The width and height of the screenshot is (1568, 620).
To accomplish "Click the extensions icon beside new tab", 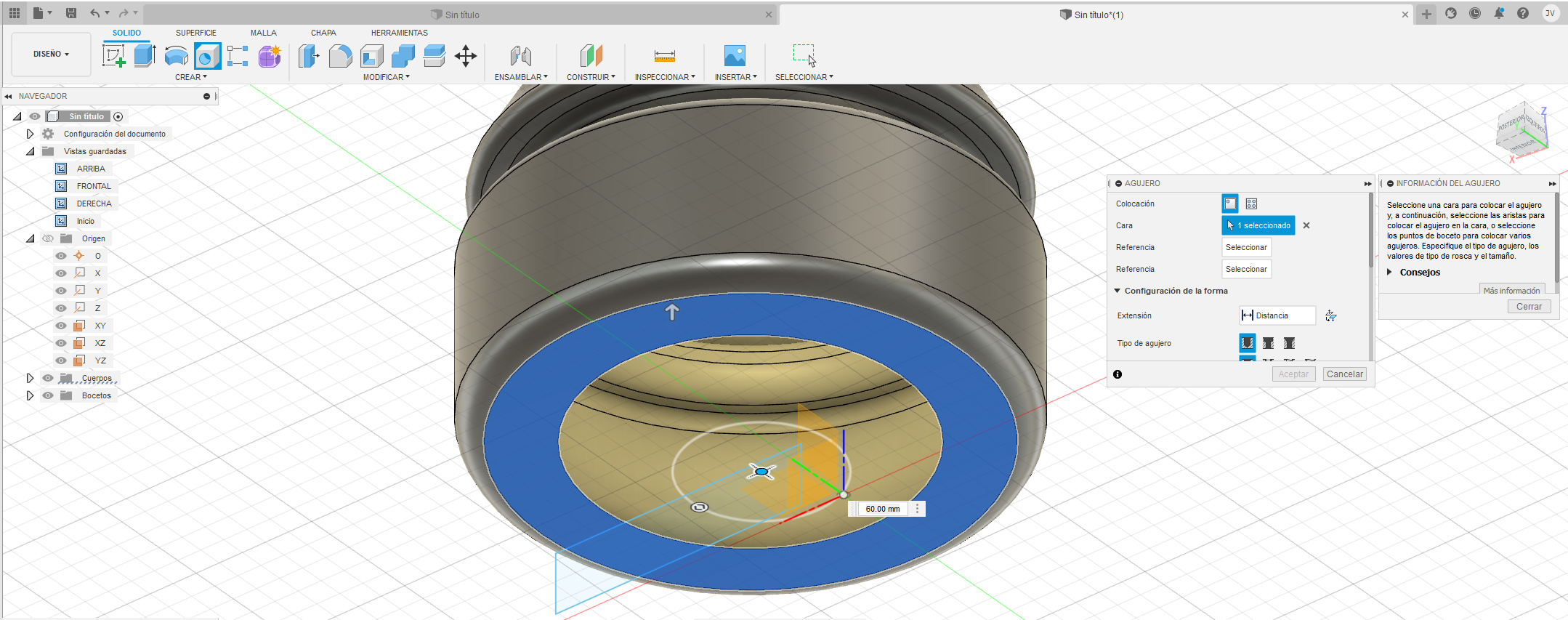I will point(1451,13).
